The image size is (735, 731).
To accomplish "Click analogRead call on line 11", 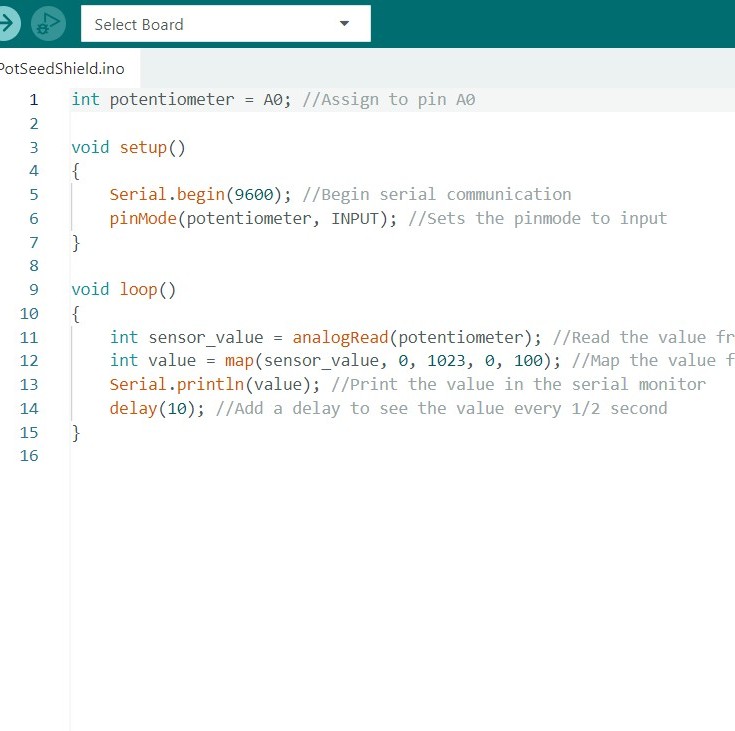I will point(341,338).
